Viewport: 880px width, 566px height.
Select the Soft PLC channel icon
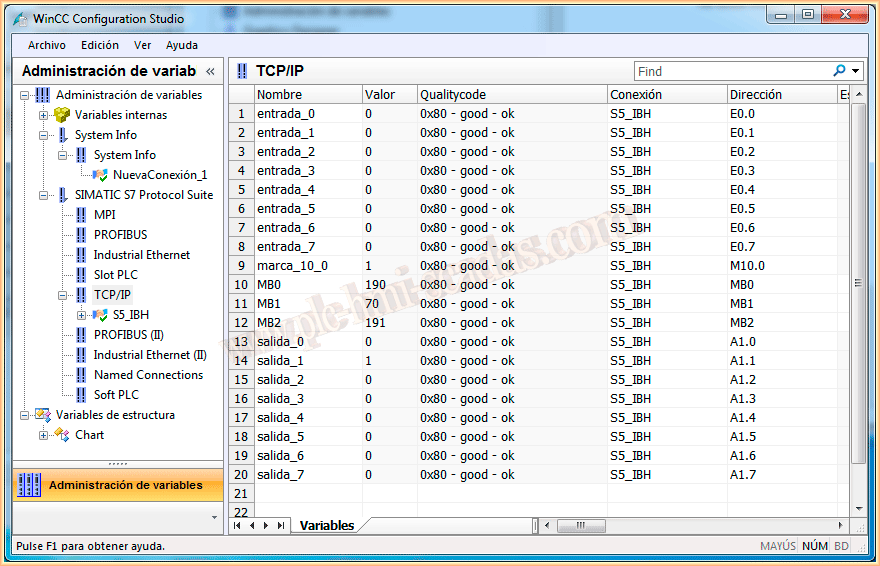point(81,395)
